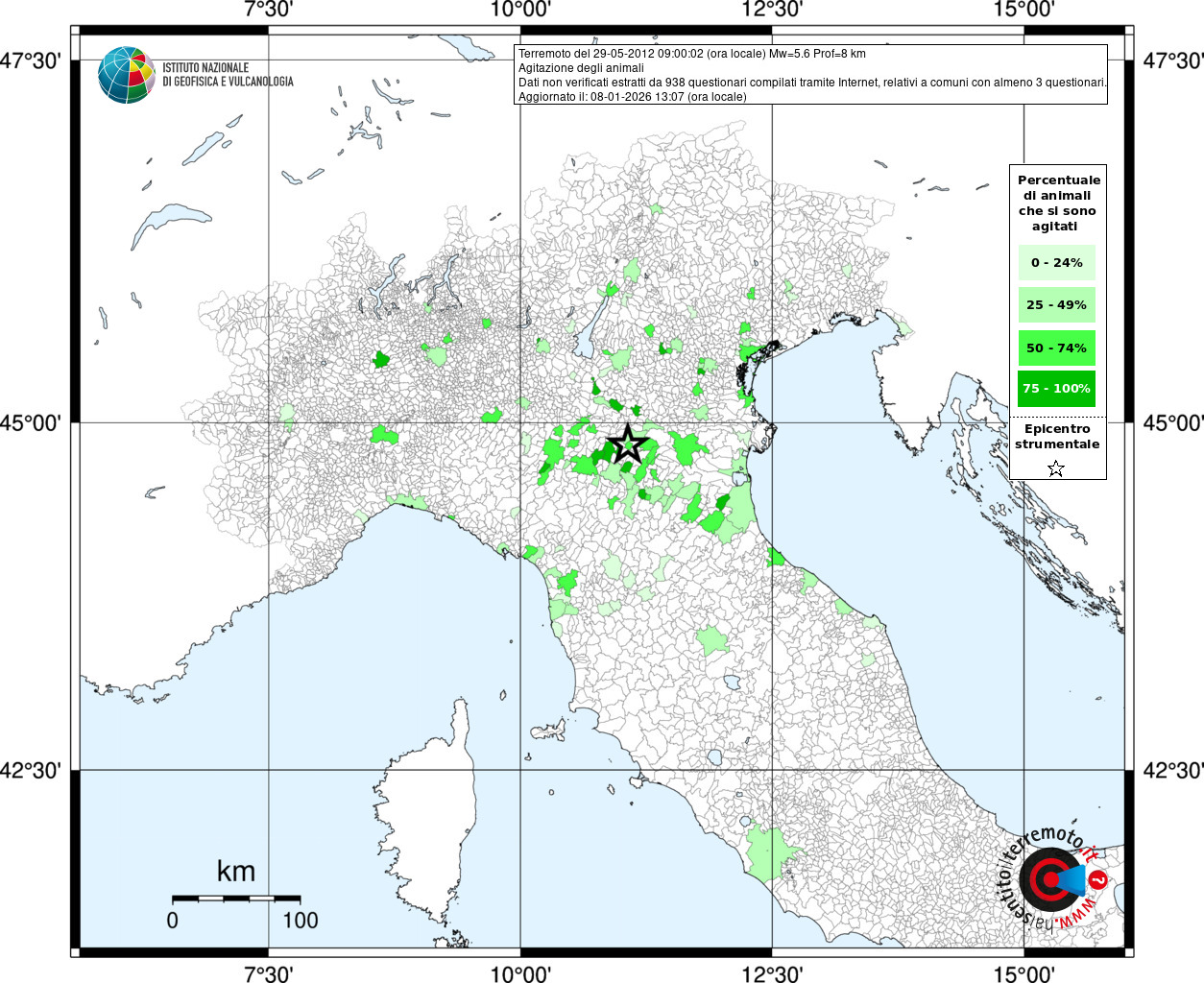Click the left latitude label 47°30'
This screenshot has height=983, width=1204.
click(x=31, y=61)
